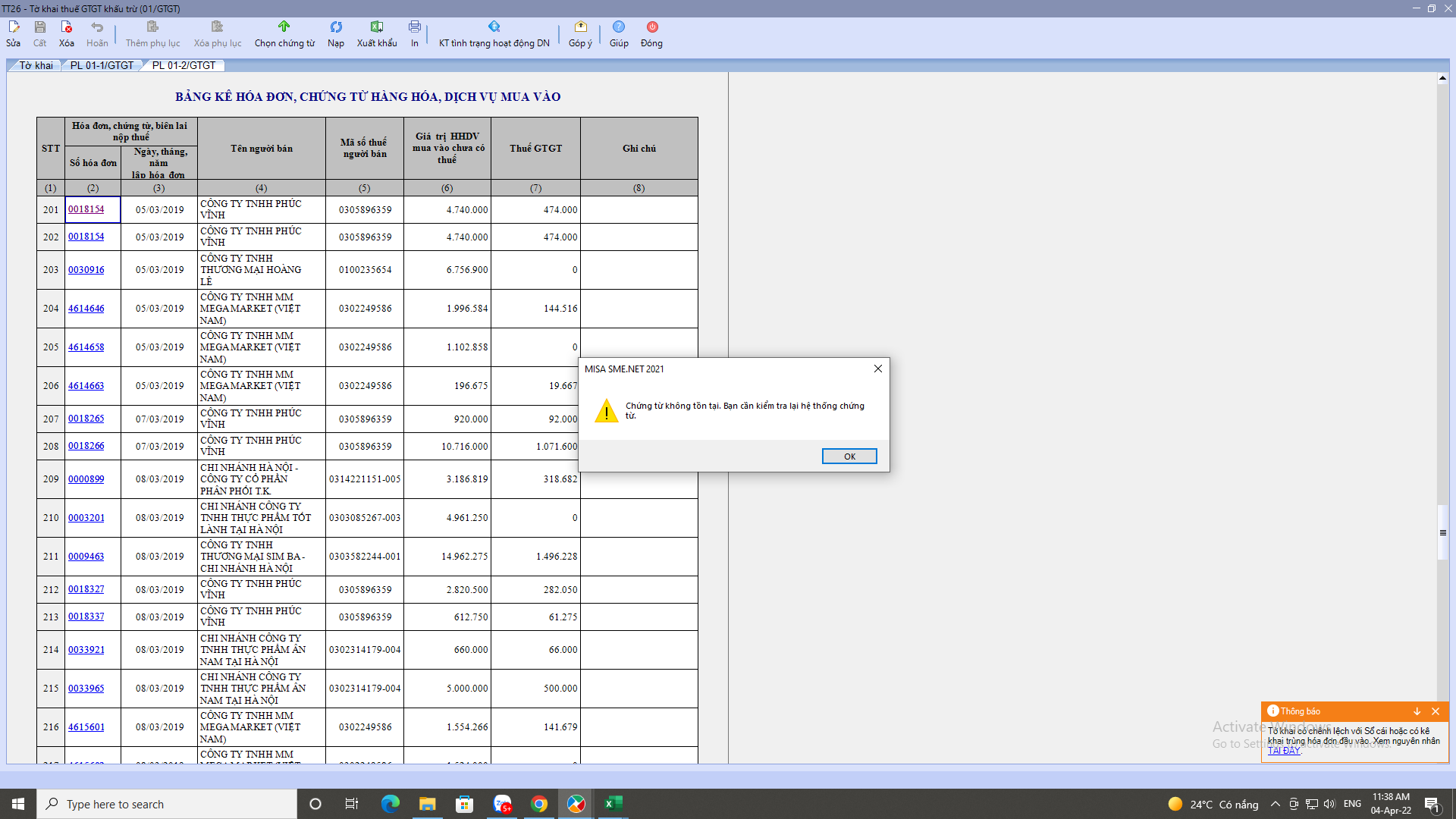Collapse the Thông báo notification panel arrow
This screenshot has height=819, width=1456.
click(x=1417, y=711)
